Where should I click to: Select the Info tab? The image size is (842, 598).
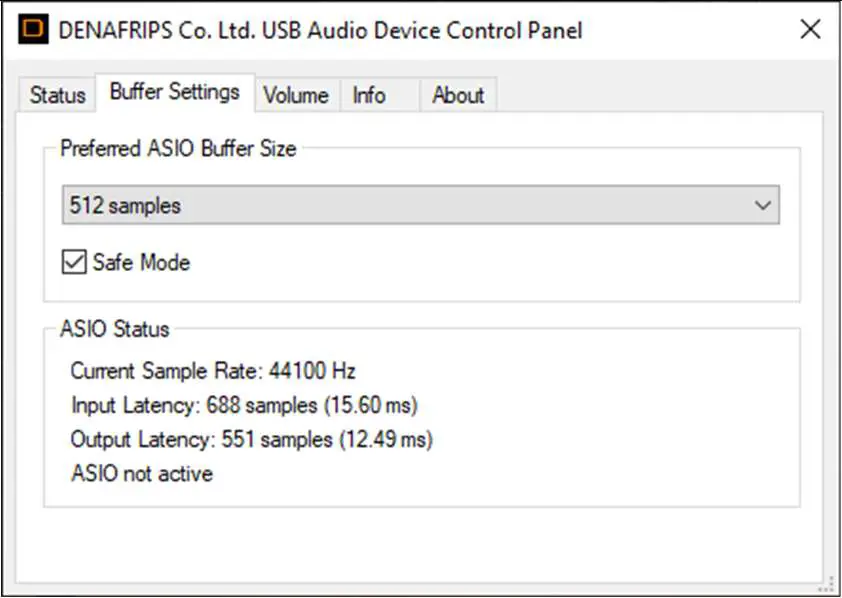(x=366, y=95)
